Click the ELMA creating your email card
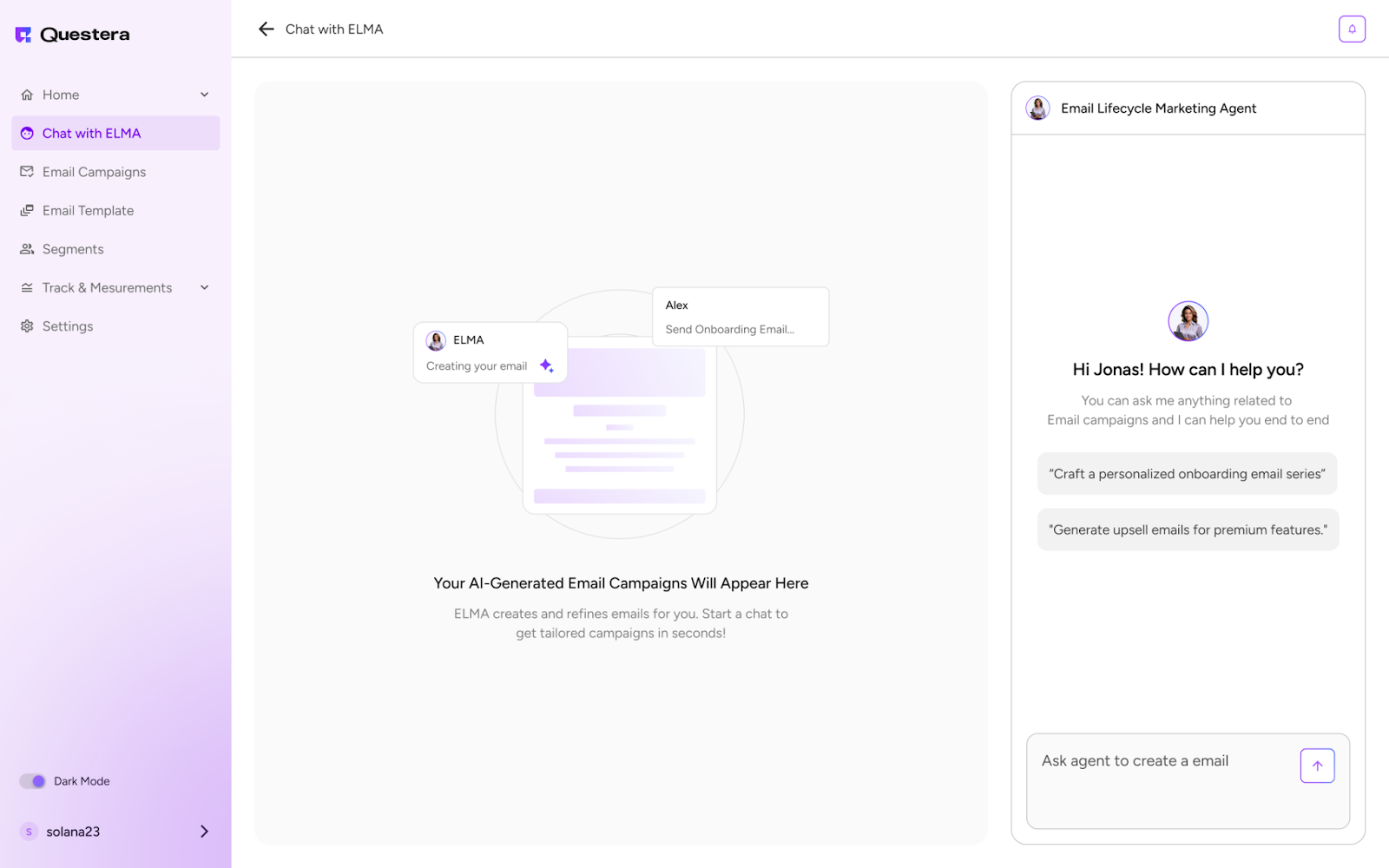 (490, 352)
